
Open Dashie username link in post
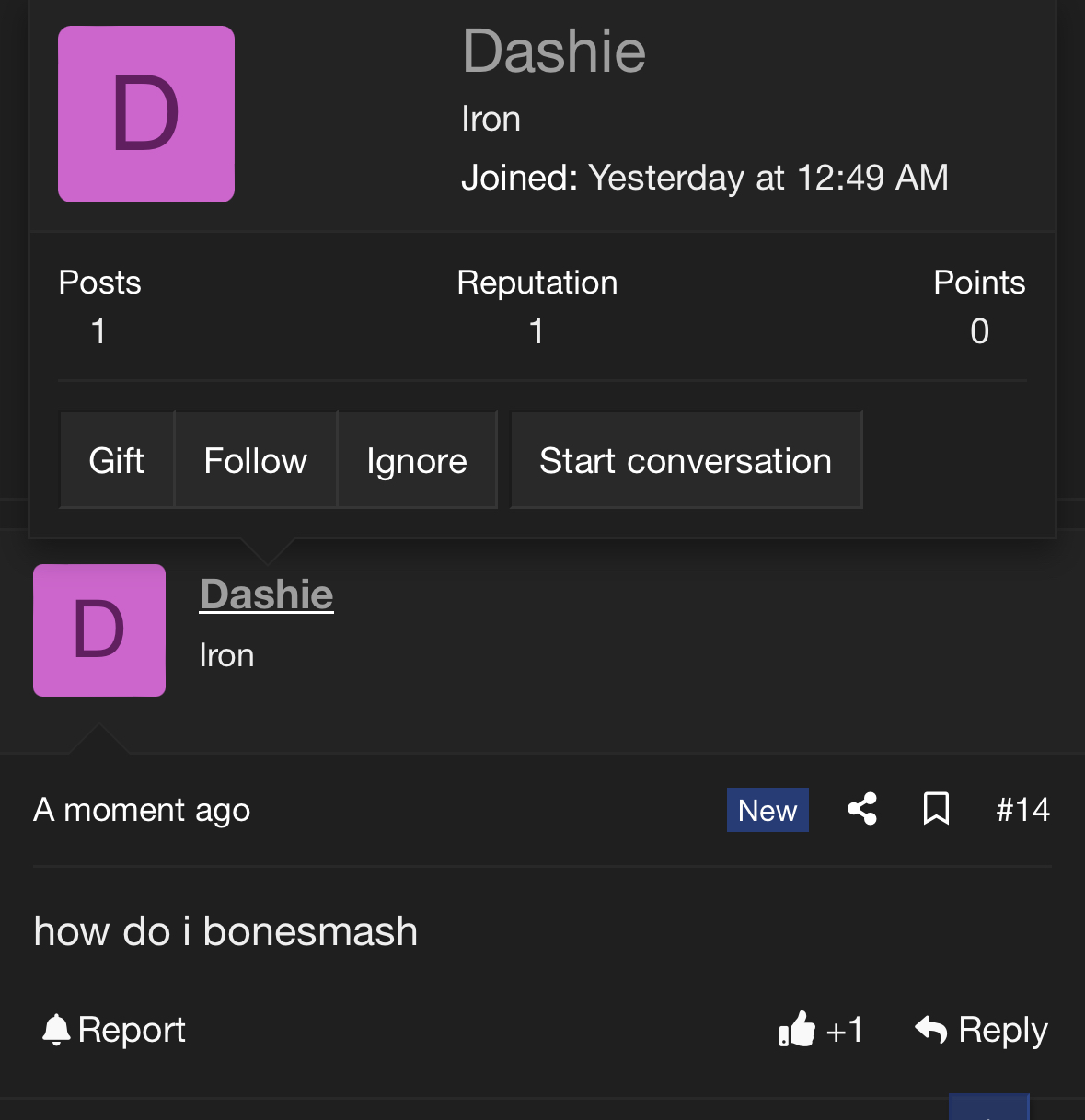coord(267,595)
